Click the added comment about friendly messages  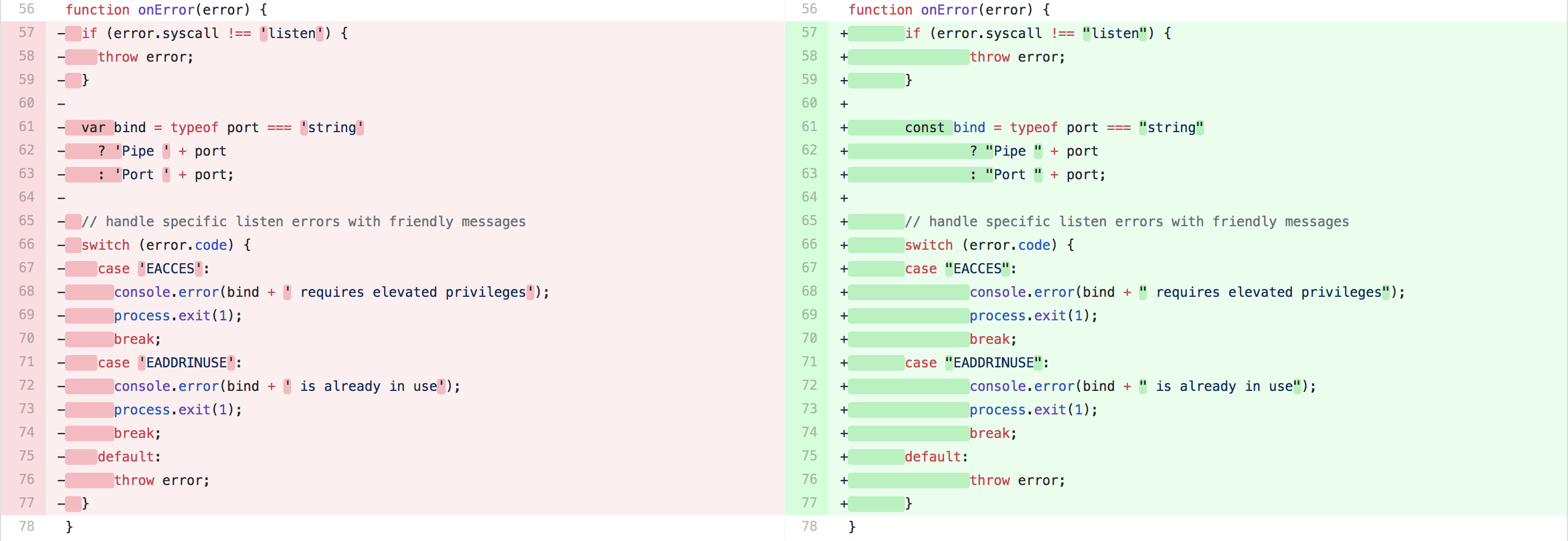pos(1126,222)
